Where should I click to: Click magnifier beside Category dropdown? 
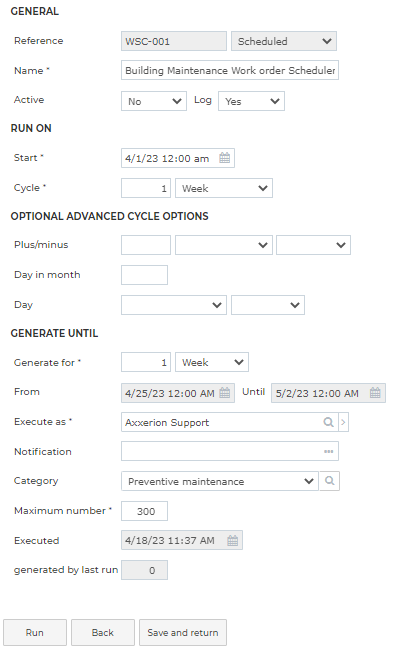pos(330,481)
